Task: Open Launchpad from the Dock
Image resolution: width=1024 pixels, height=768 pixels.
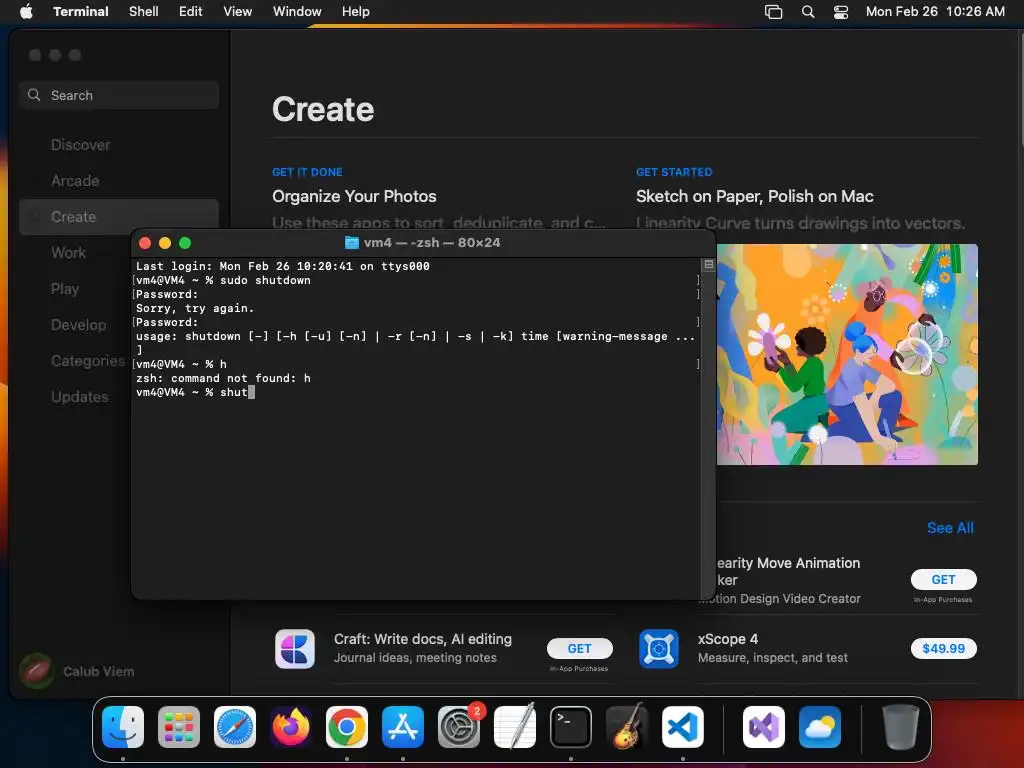Action: [179, 727]
